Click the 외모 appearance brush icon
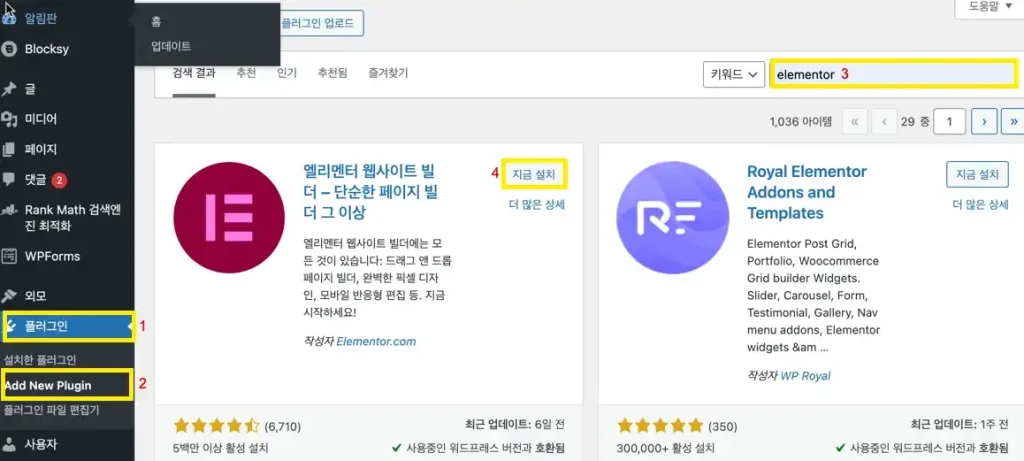 [10, 296]
